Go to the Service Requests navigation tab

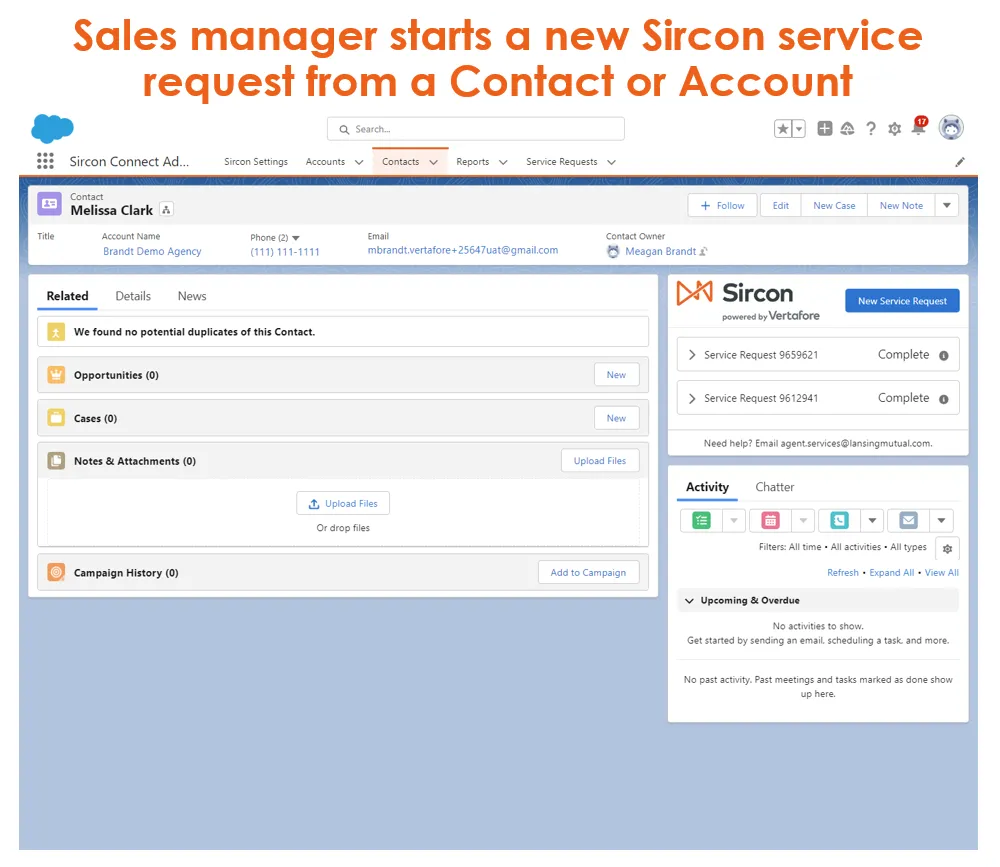[562, 162]
